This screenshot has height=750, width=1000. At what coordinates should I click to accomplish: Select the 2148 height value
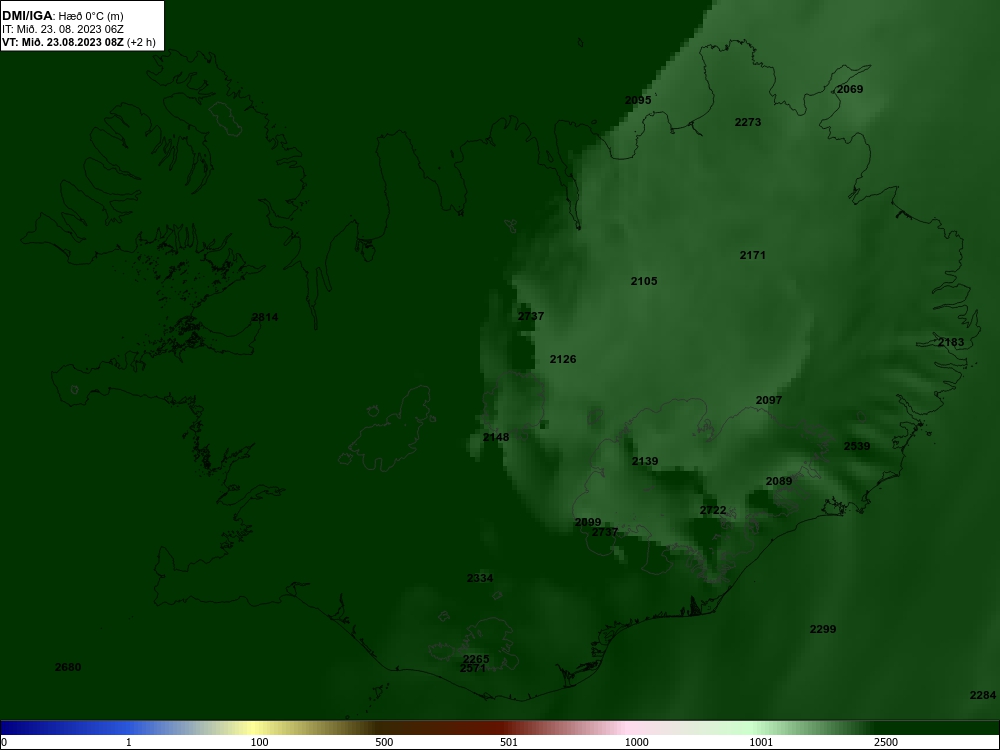click(x=496, y=438)
